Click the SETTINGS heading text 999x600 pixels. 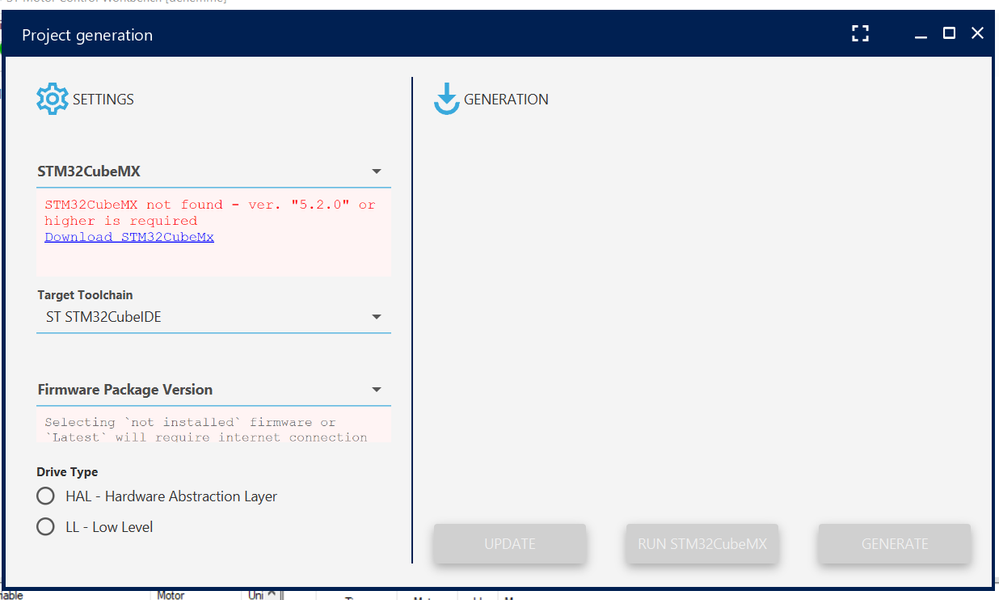pyautogui.click(x=103, y=99)
